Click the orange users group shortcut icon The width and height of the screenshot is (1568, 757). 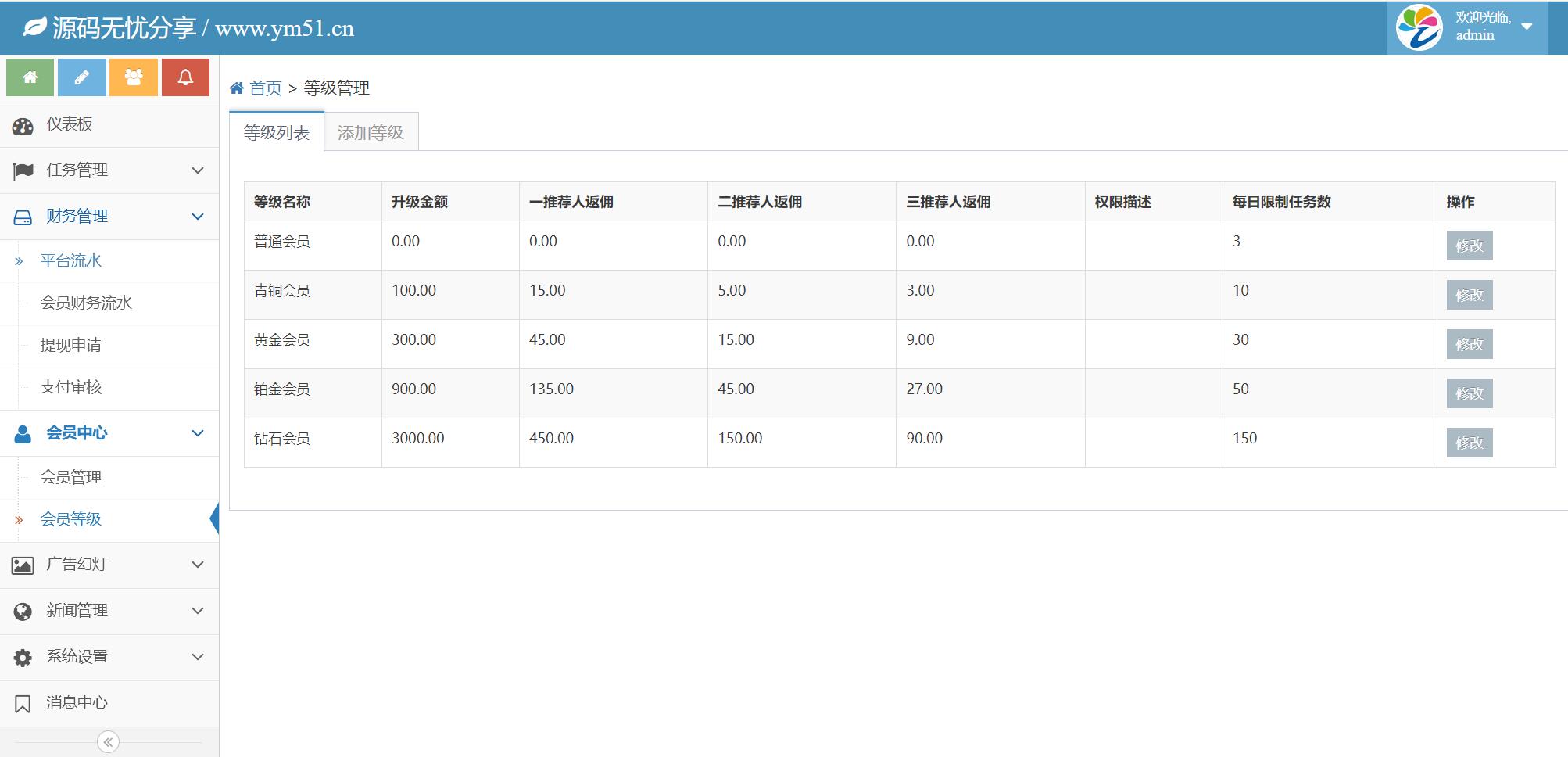tap(134, 77)
